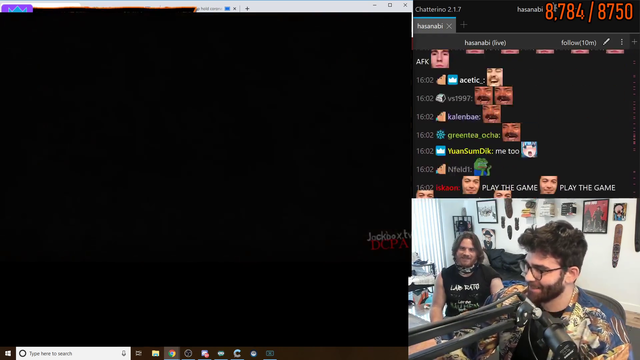This screenshot has width=640, height=360.
Task: Click acetic_'s crown subscriber badge
Action: point(453,80)
